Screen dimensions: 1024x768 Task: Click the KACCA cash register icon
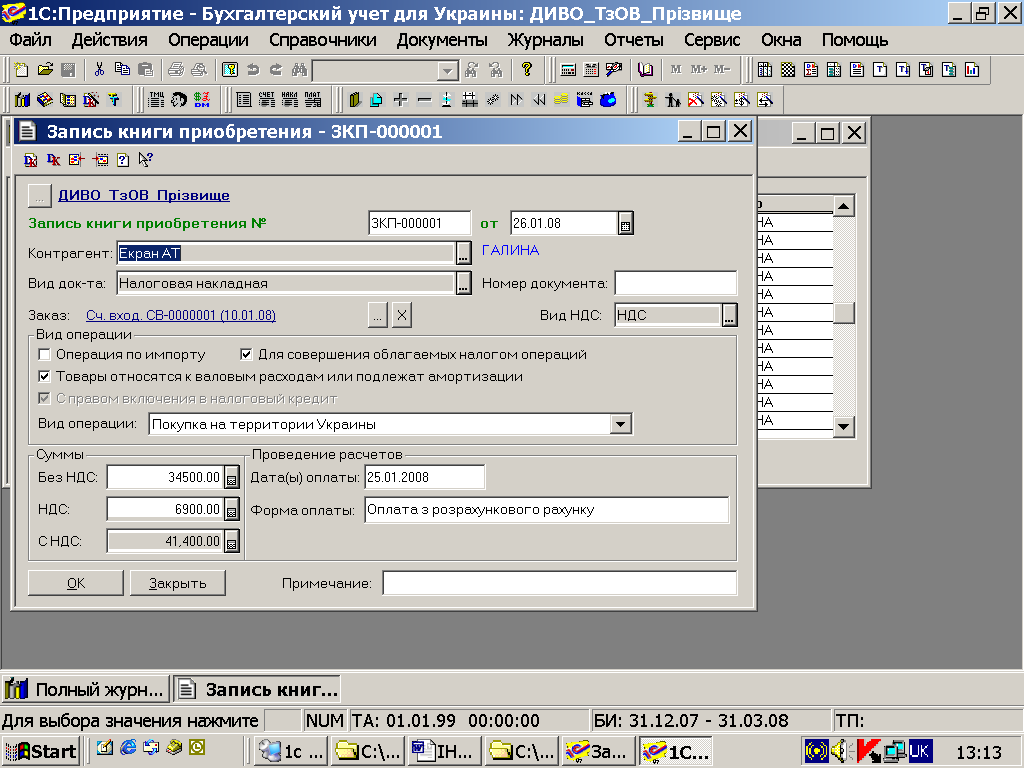[x=585, y=99]
